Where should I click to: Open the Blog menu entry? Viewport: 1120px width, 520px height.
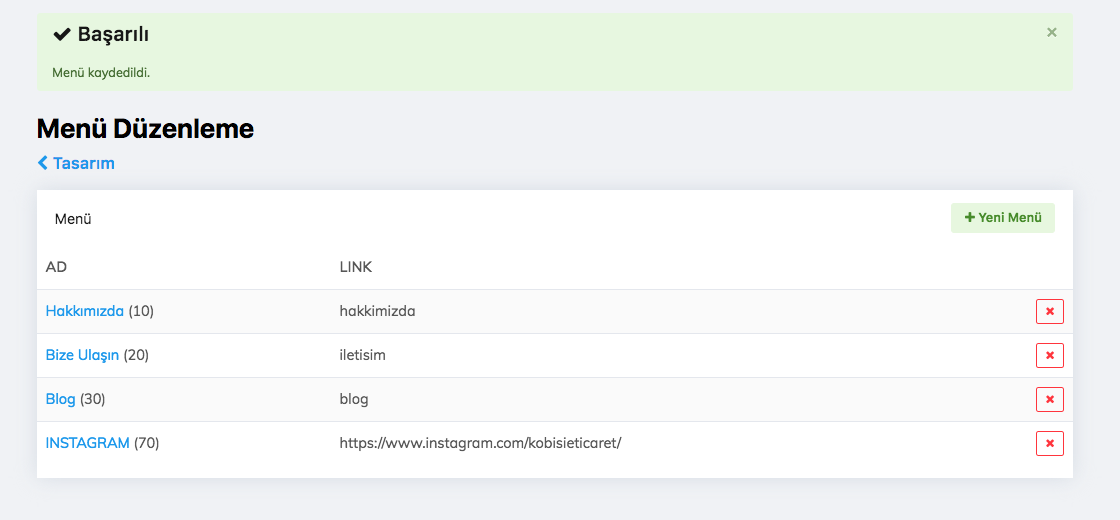pyautogui.click(x=60, y=399)
